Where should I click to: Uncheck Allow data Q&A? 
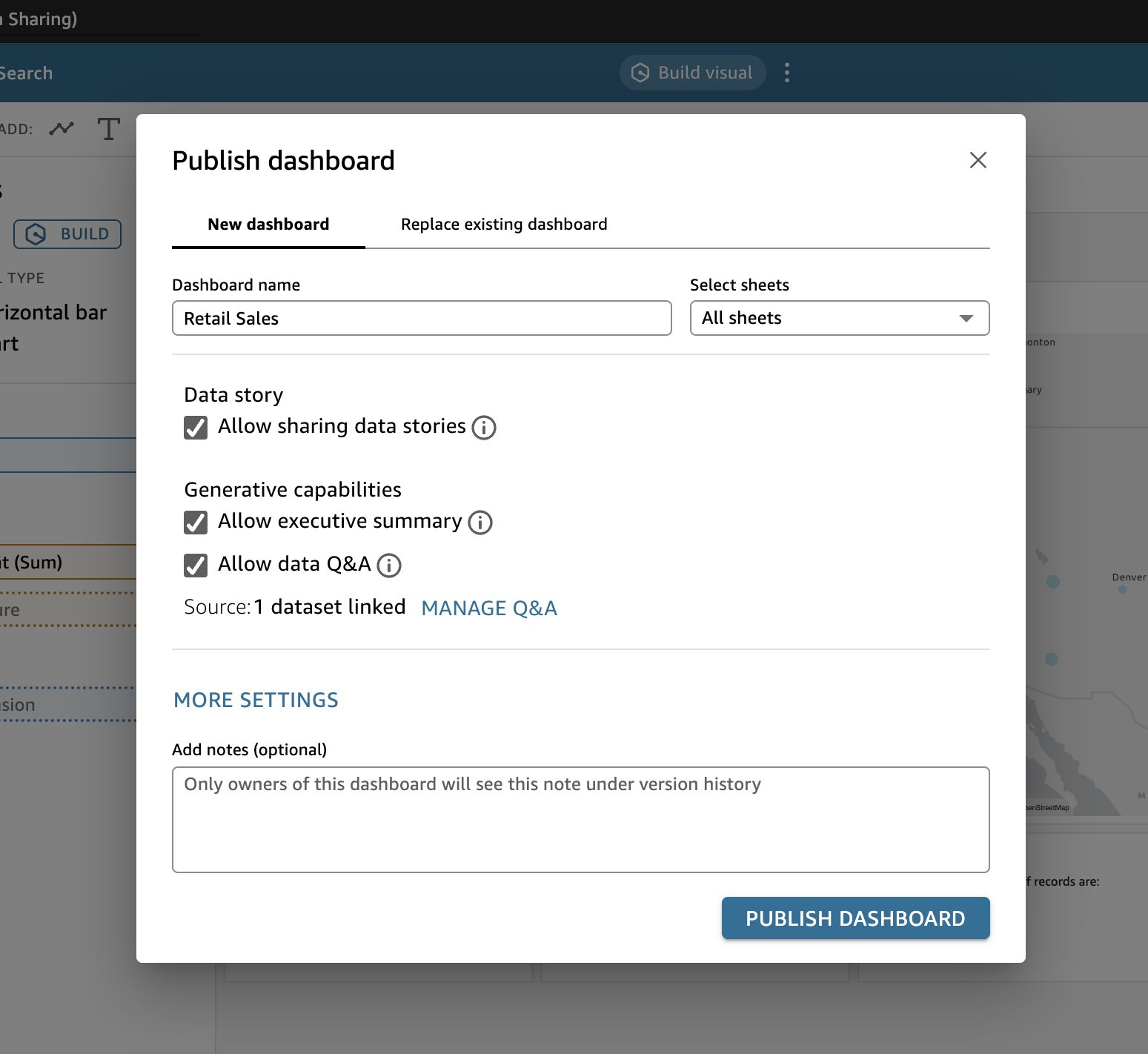tap(196, 566)
